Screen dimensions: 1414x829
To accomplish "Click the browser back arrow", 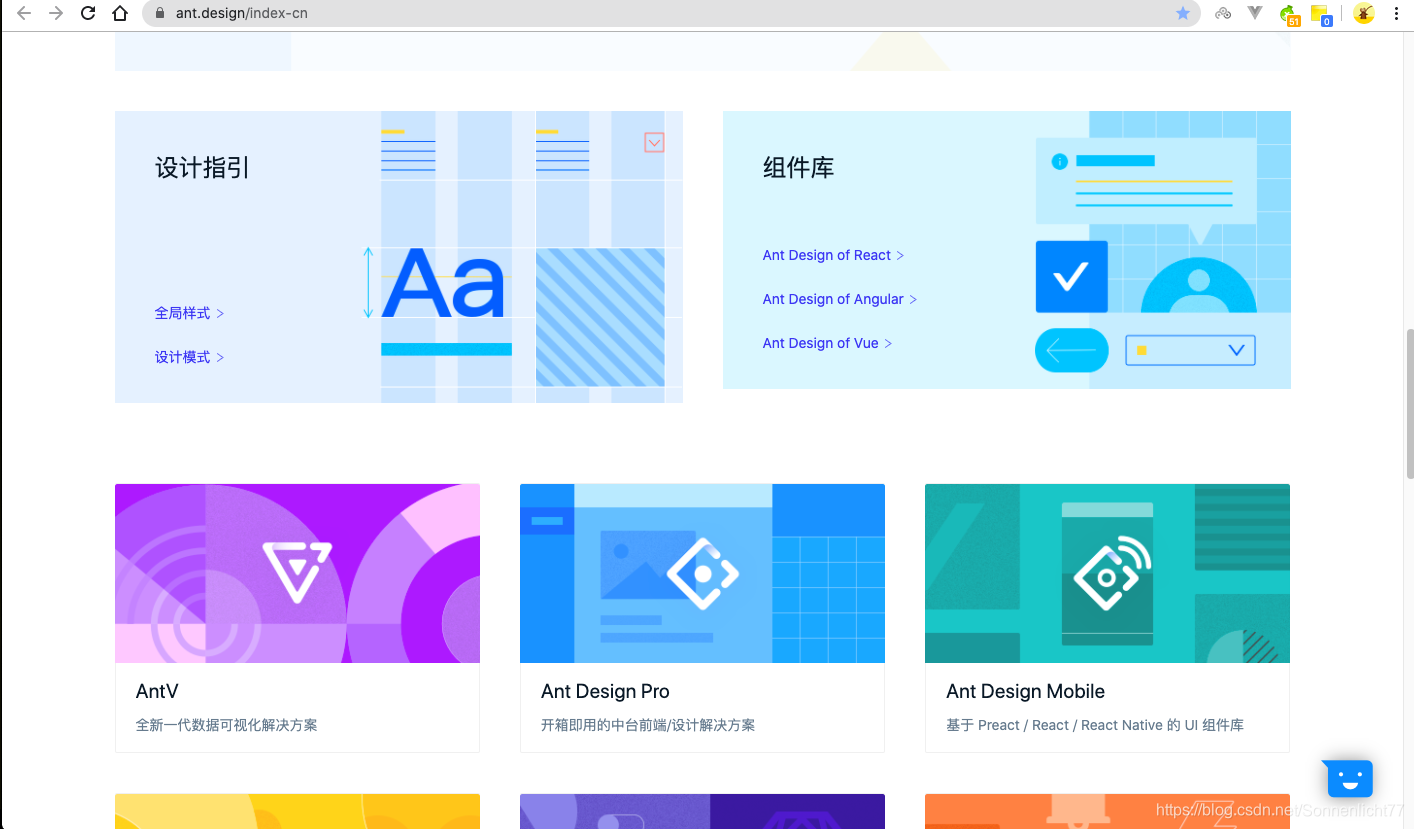I will click(24, 13).
